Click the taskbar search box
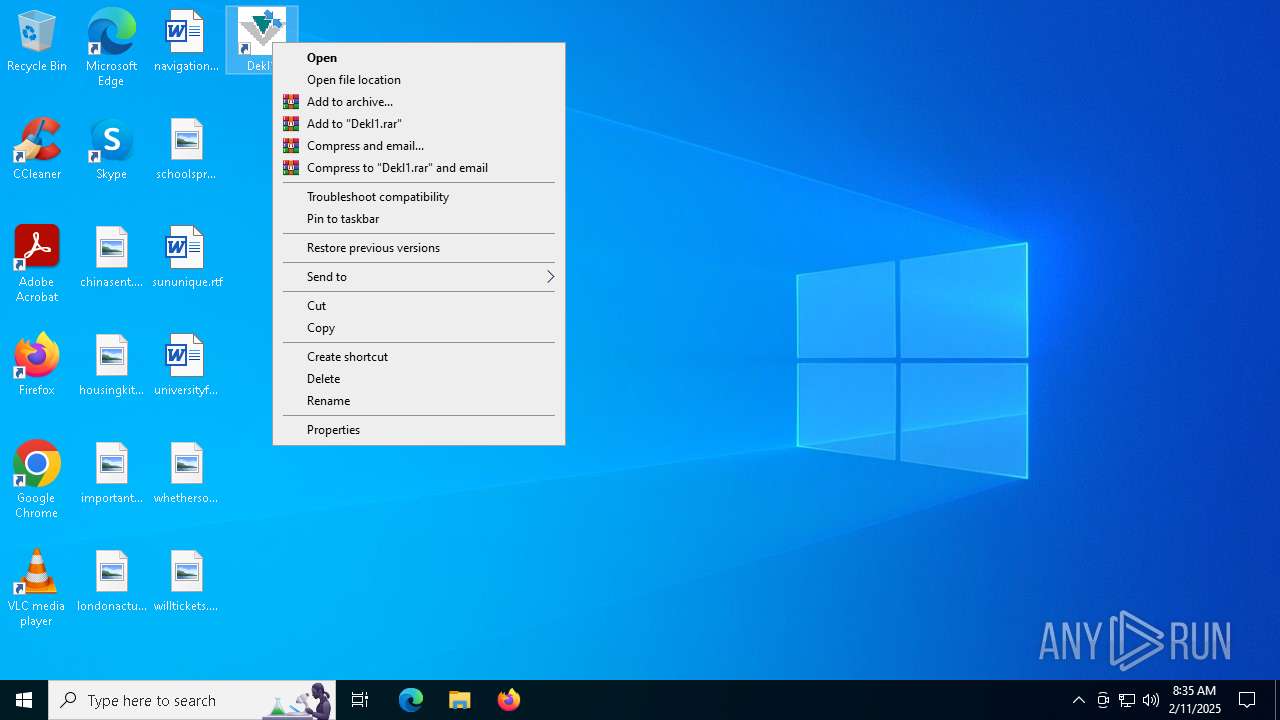Image resolution: width=1280 pixels, height=720 pixels. coord(192,700)
